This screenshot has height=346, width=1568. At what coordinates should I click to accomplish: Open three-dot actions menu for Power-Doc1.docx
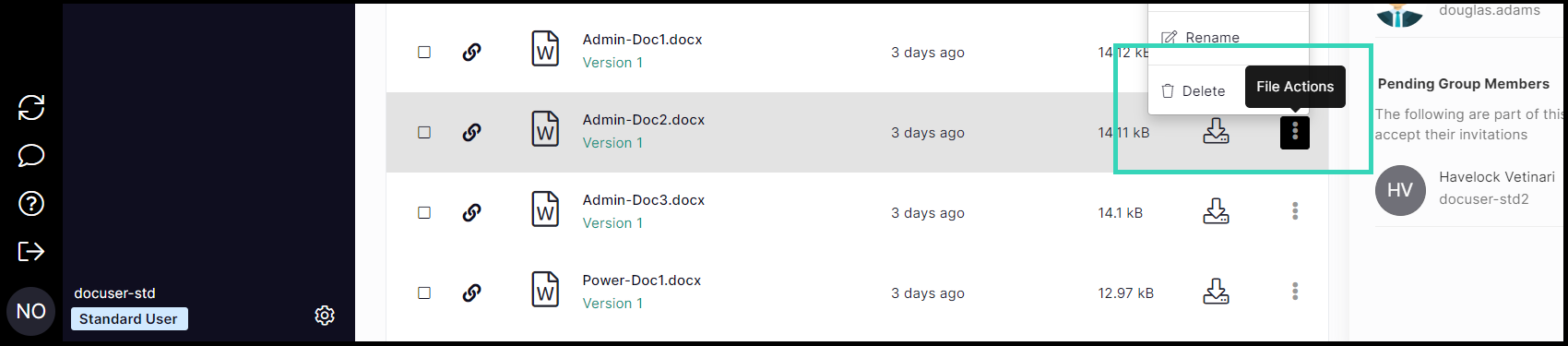click(1295, 292)
